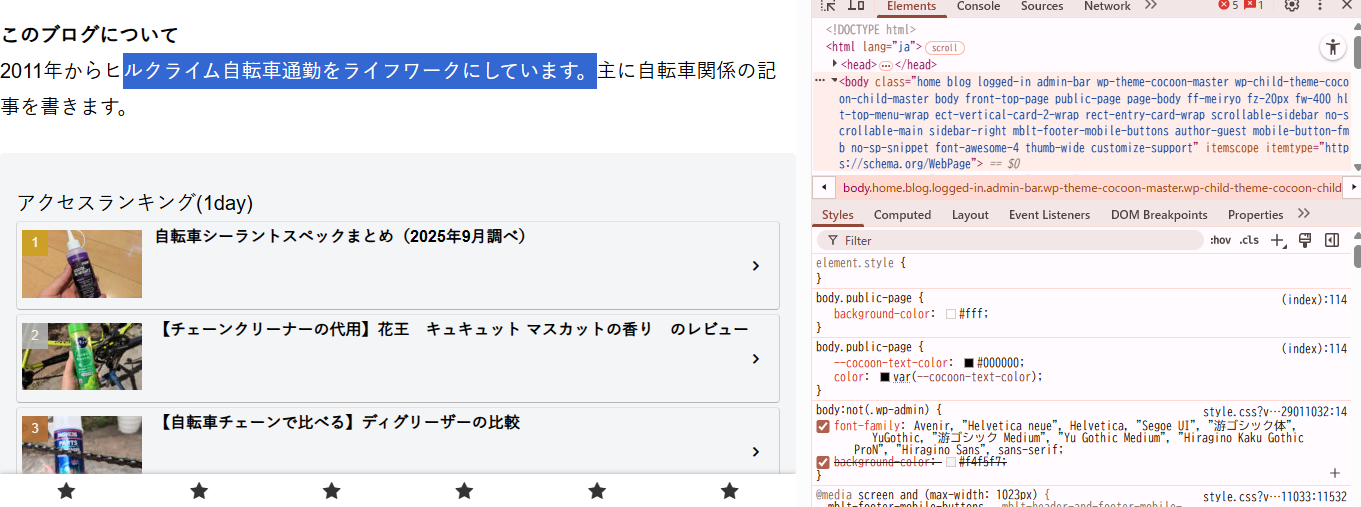Click the first star button in footer
Image resolution: width=1361 pixels, height=507 pixels.
(x=66, y=491)
